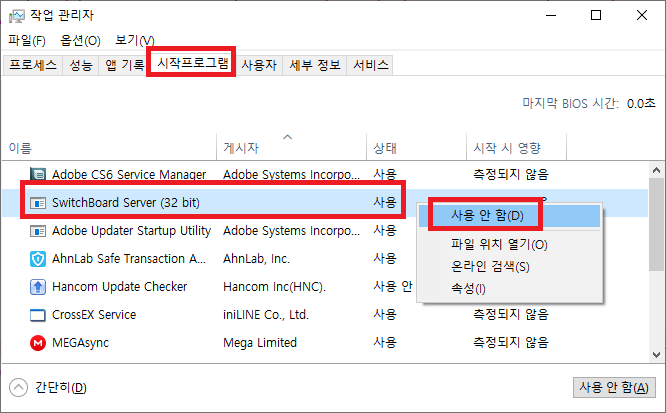Minimize the Task Manager window

(x=551, y=16)
